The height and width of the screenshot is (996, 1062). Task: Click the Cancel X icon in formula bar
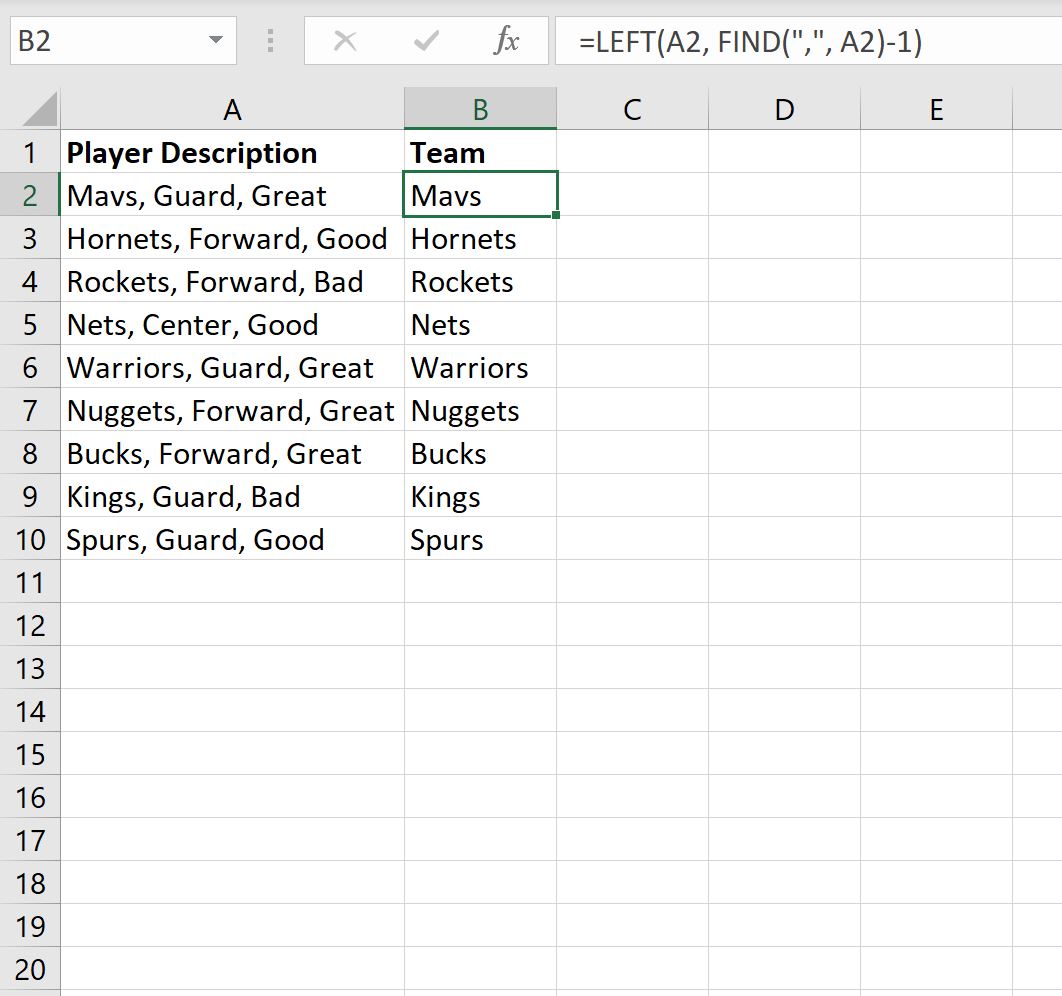[345, 41]
